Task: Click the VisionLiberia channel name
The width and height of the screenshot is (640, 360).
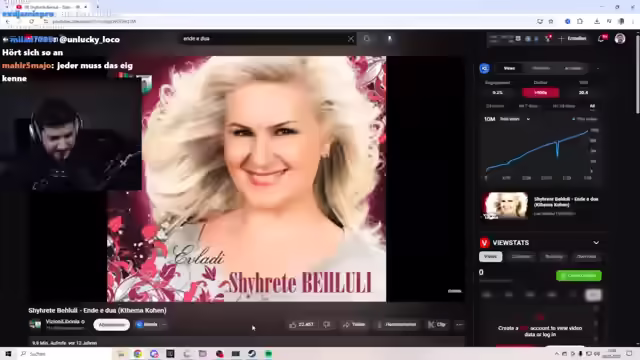Action: tap(63, 322)
